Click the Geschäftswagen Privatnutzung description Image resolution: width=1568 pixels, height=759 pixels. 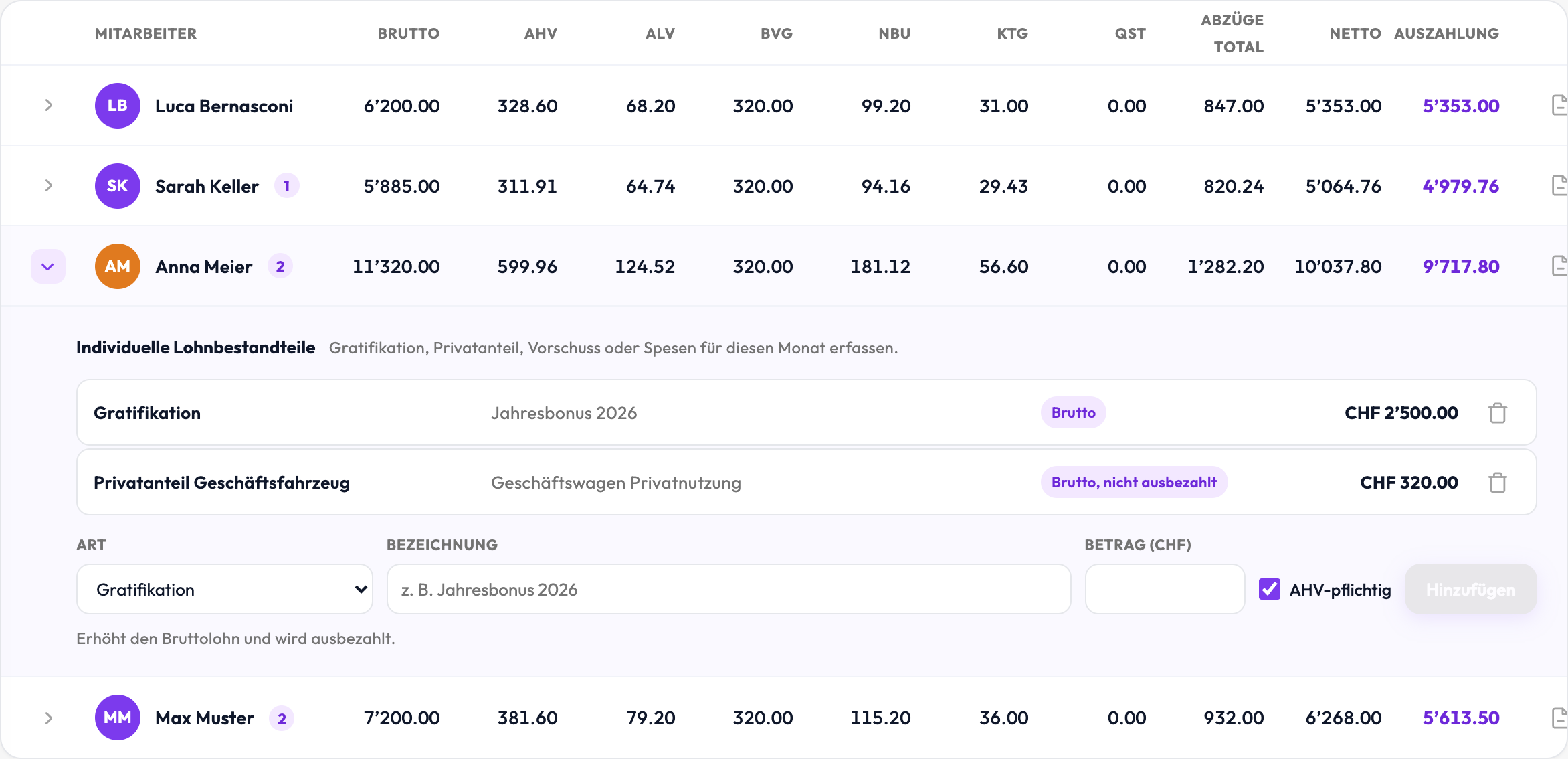(x=616, y=483)
